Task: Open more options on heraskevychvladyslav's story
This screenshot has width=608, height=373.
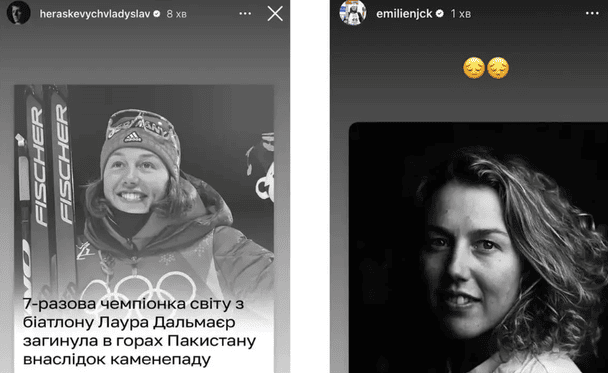Action: (x=245, y=14)
